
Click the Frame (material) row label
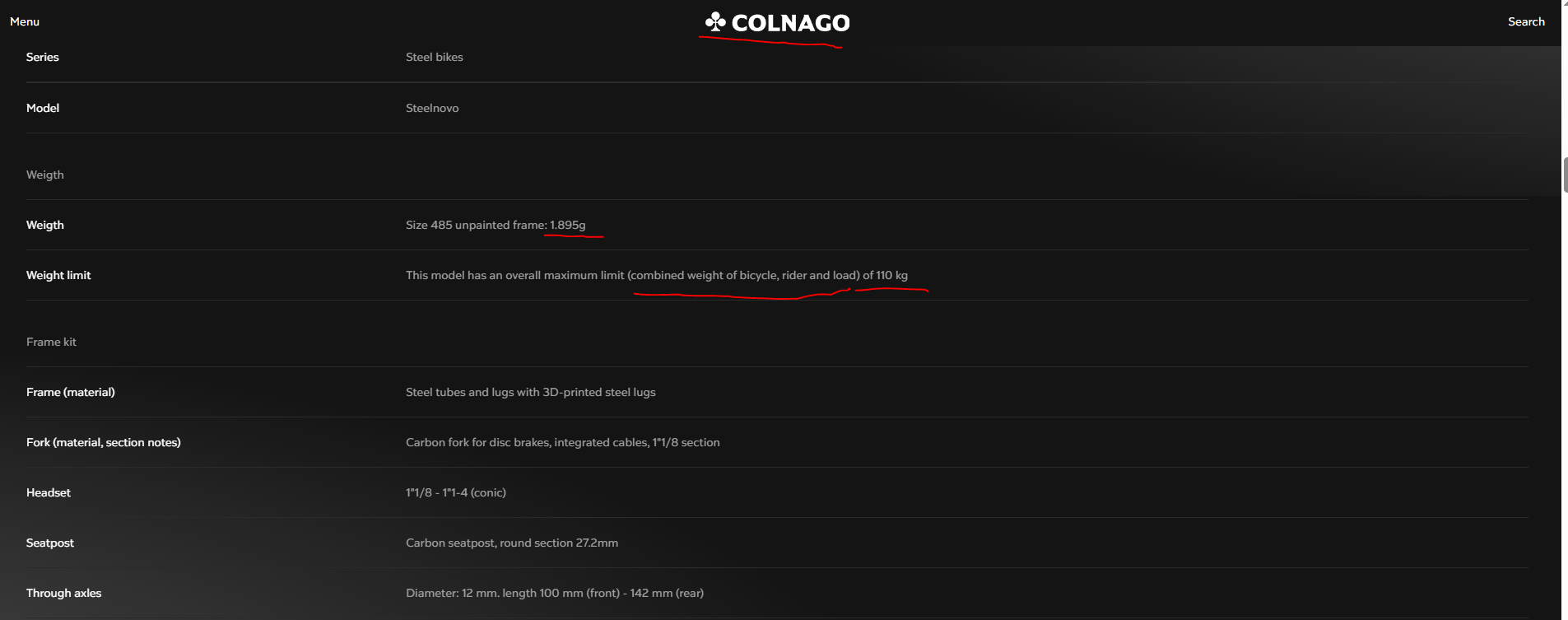click(x=71, y=392)
